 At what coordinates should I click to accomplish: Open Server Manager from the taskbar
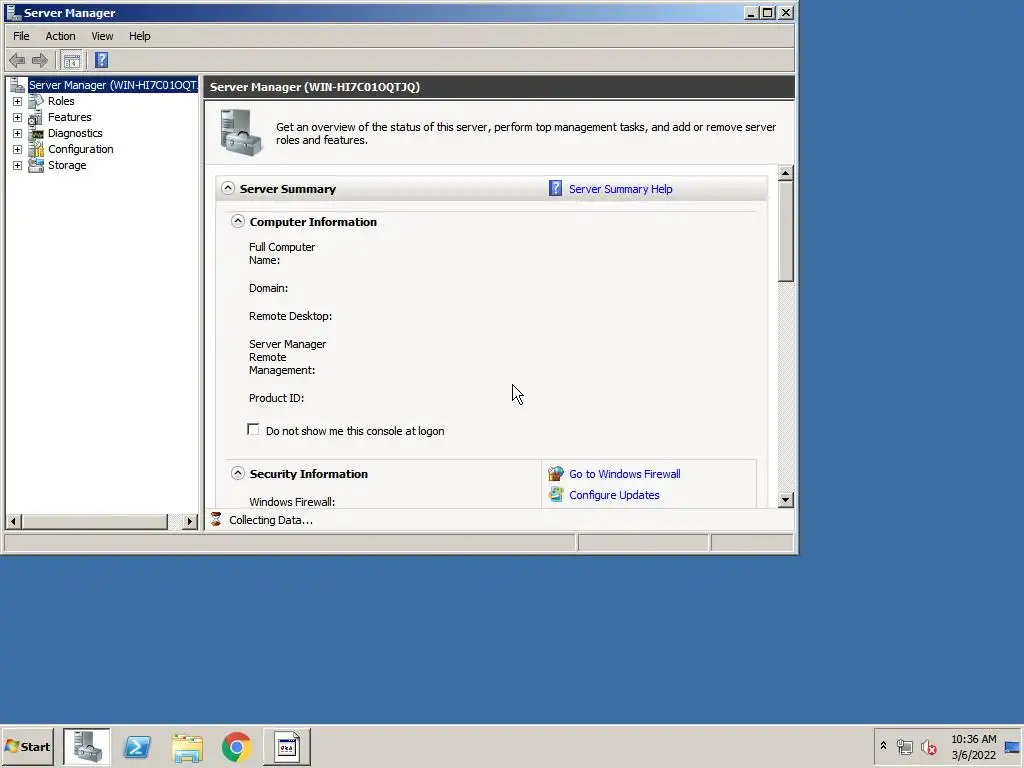click(x=87, y=746)
